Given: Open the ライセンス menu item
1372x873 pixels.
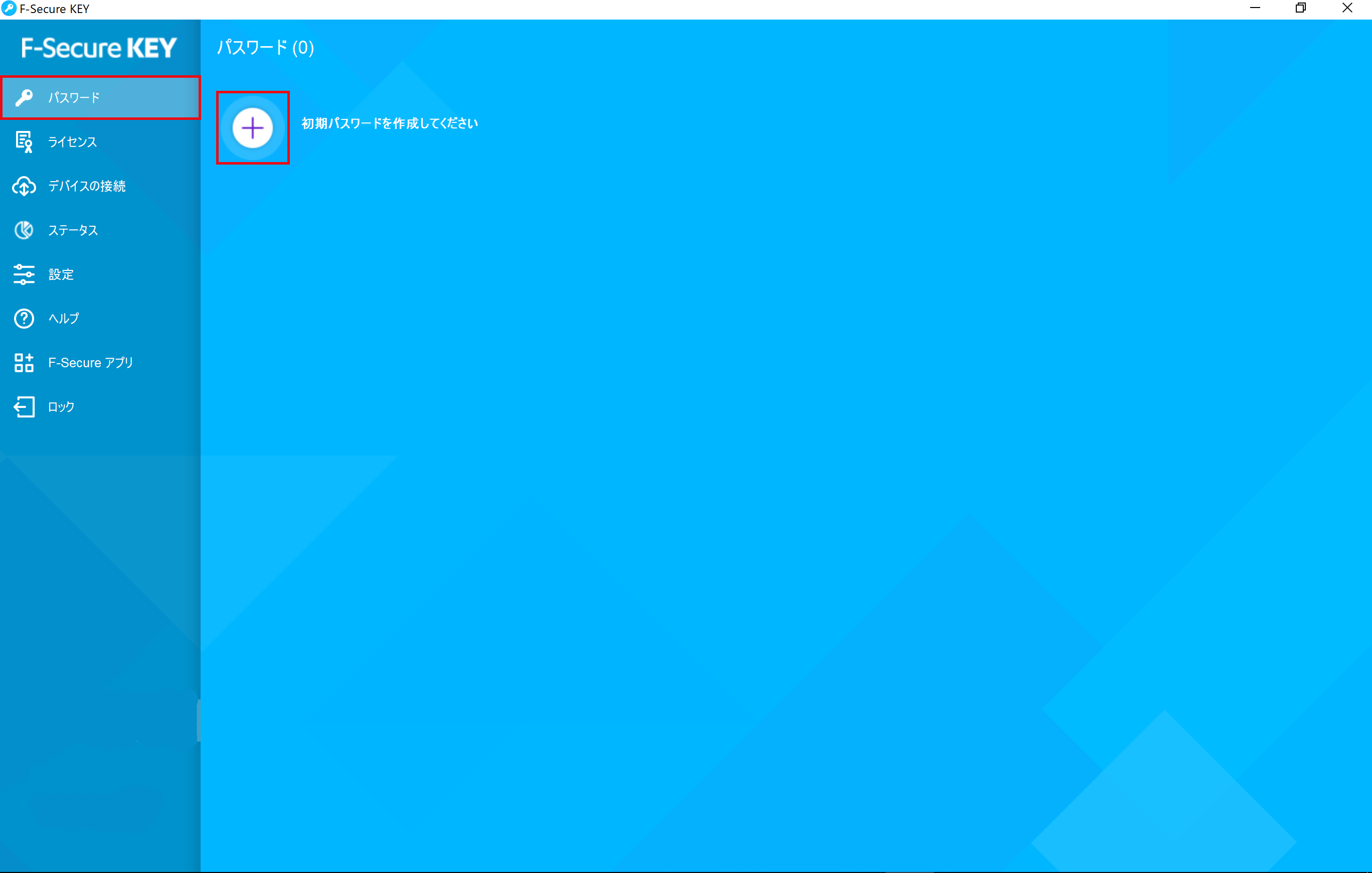Looking at the screenshot, I should (100, 142).
